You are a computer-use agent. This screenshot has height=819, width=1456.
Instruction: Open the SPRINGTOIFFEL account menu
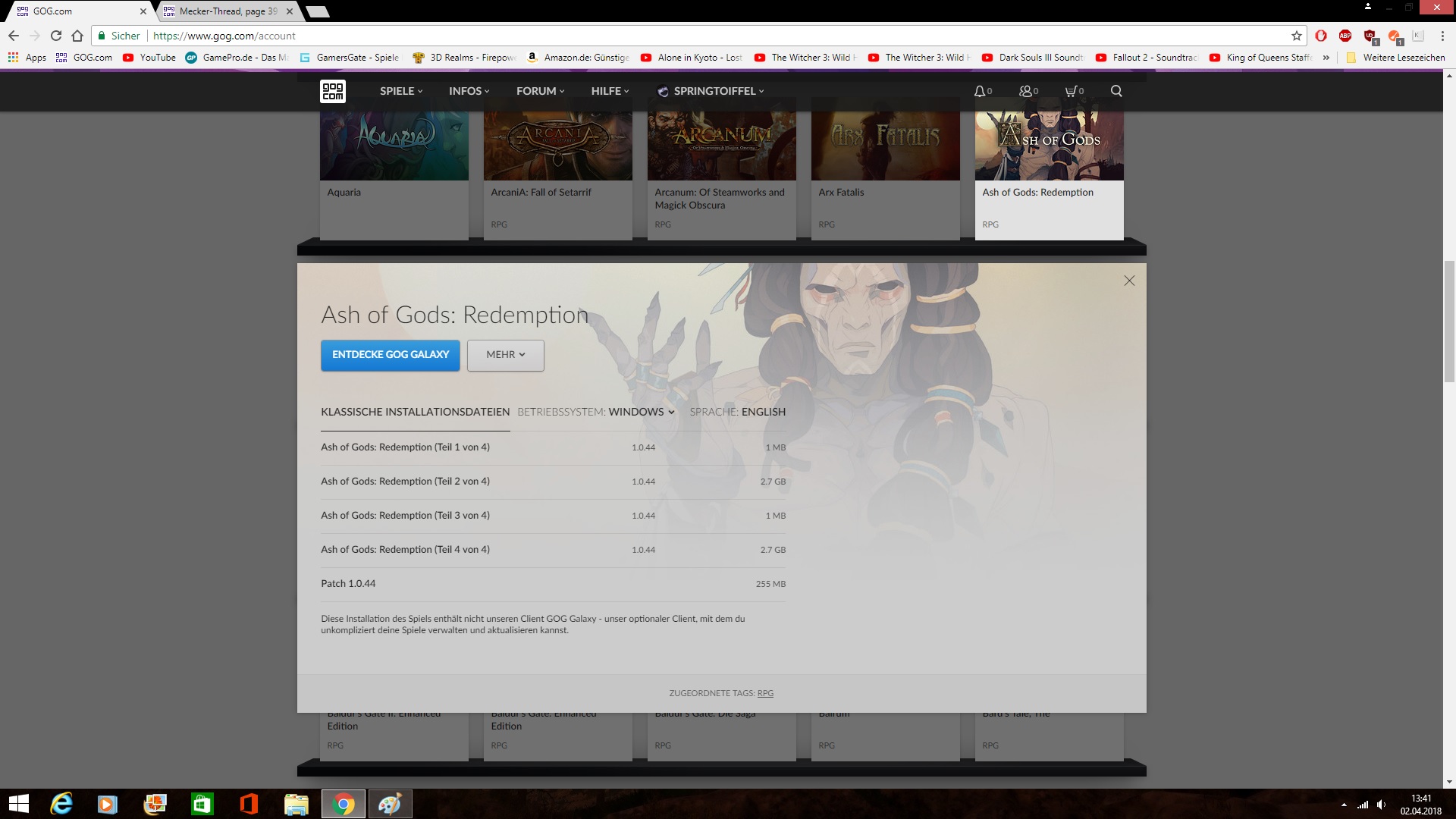(x=711, y=91)
